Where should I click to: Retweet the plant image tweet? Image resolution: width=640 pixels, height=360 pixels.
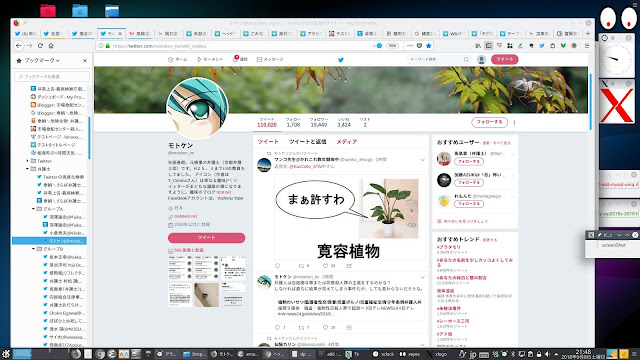[x=301, y=266]
